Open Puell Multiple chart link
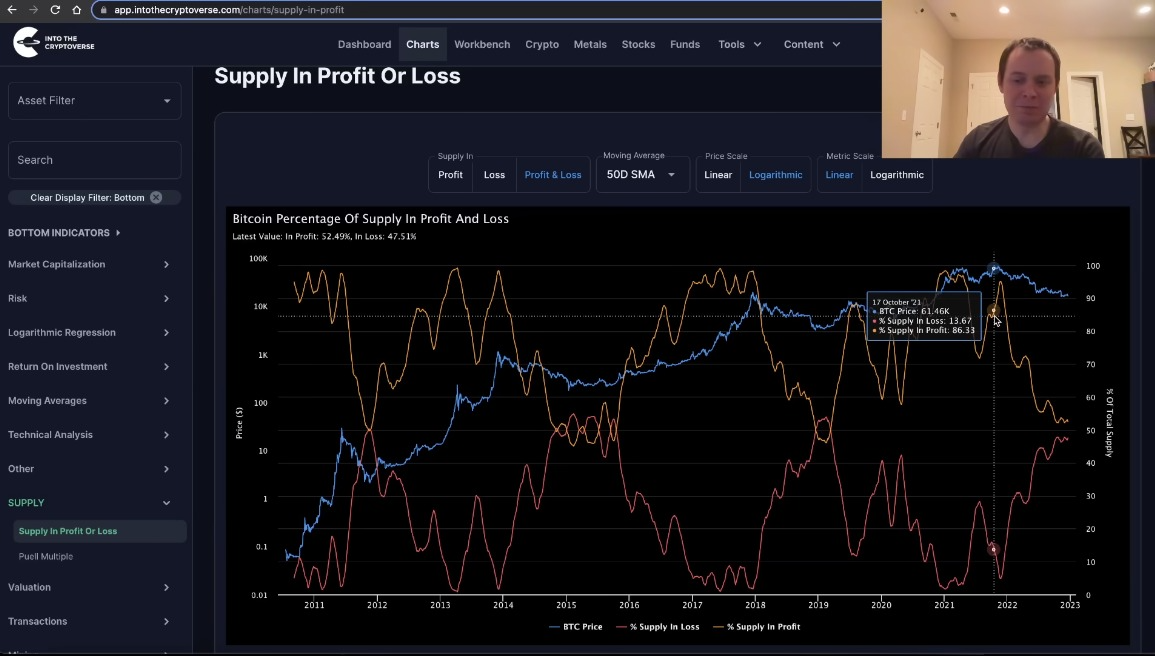 pyautogui.click(x=46, y=557)
